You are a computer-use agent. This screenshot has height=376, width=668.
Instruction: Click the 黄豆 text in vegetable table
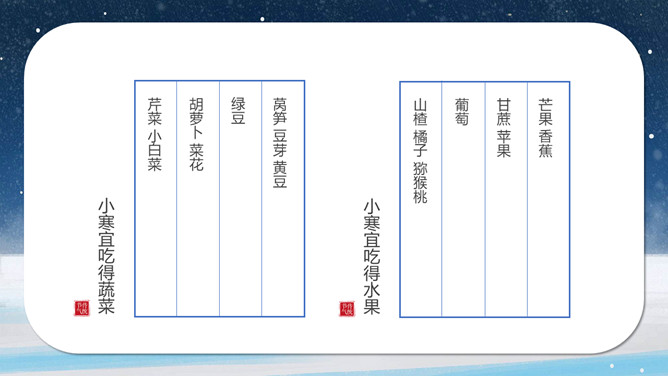(280, 175)
